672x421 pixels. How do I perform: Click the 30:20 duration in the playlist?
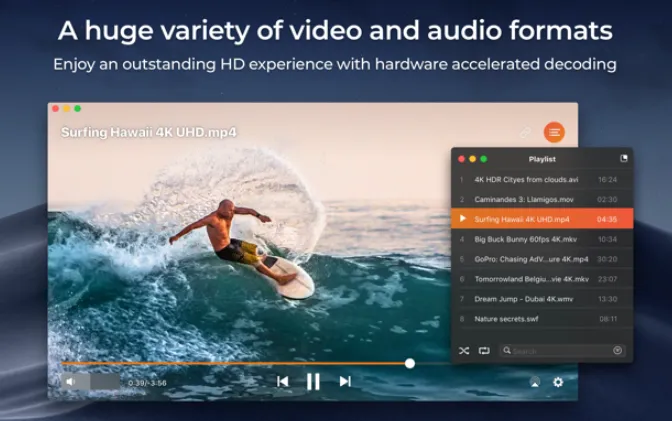(607, 259)
